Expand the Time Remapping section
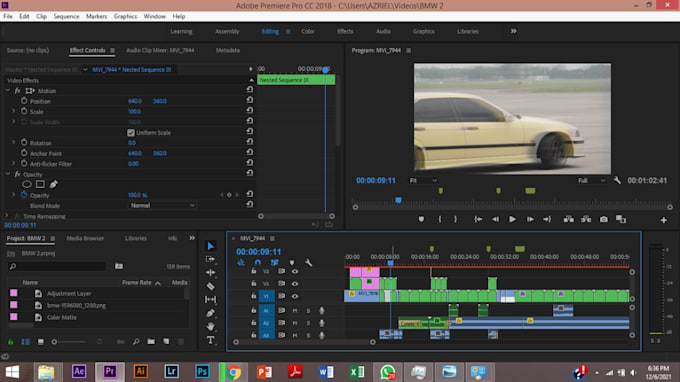 (x=7, y=215)
